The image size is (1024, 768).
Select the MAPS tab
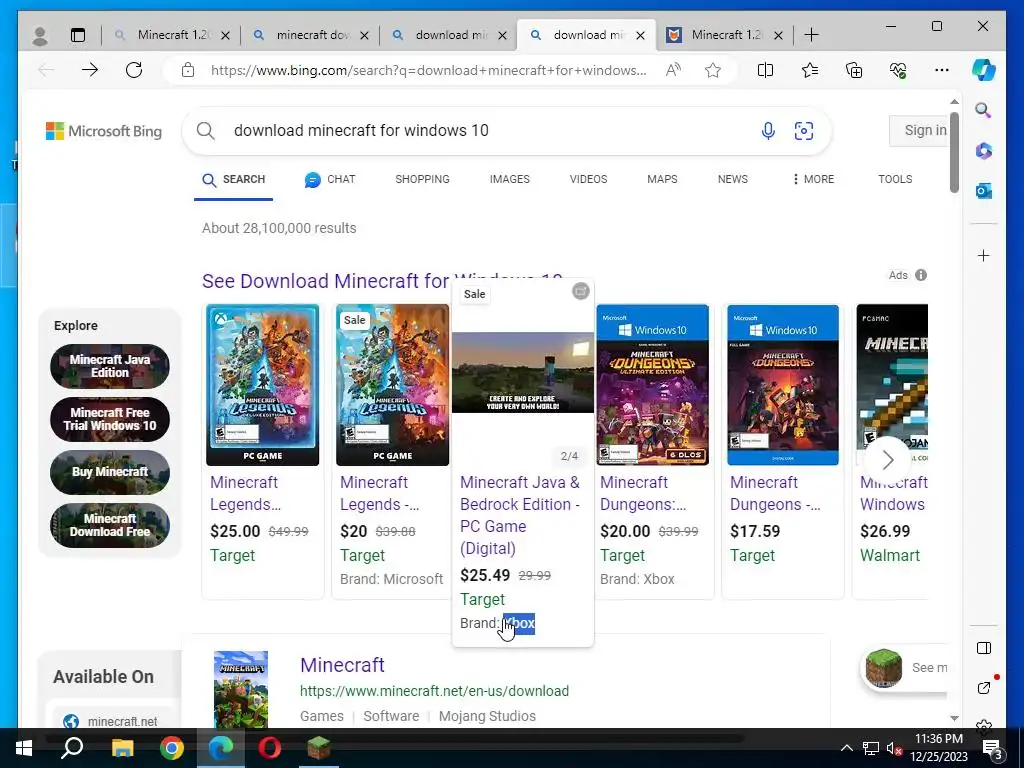coord(662,179)
